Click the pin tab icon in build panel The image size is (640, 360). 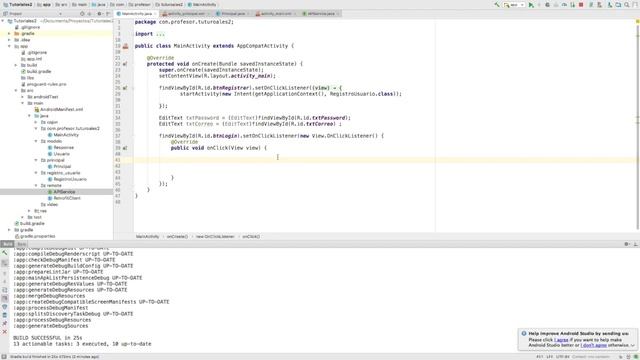click(x=4, y=323)
